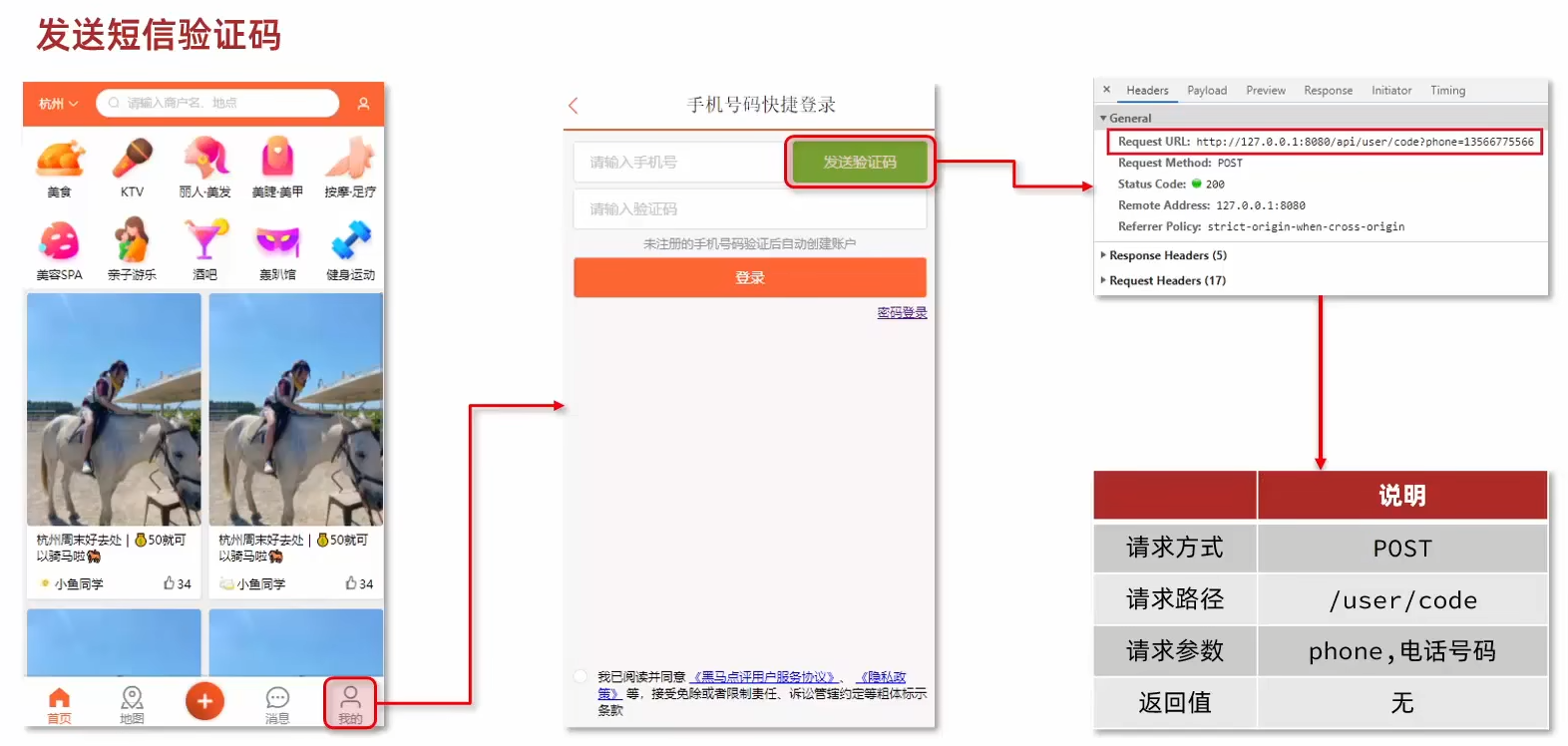1568x746 pixels.
Task: Tap the like icon on first blog card
Action: 170,583
